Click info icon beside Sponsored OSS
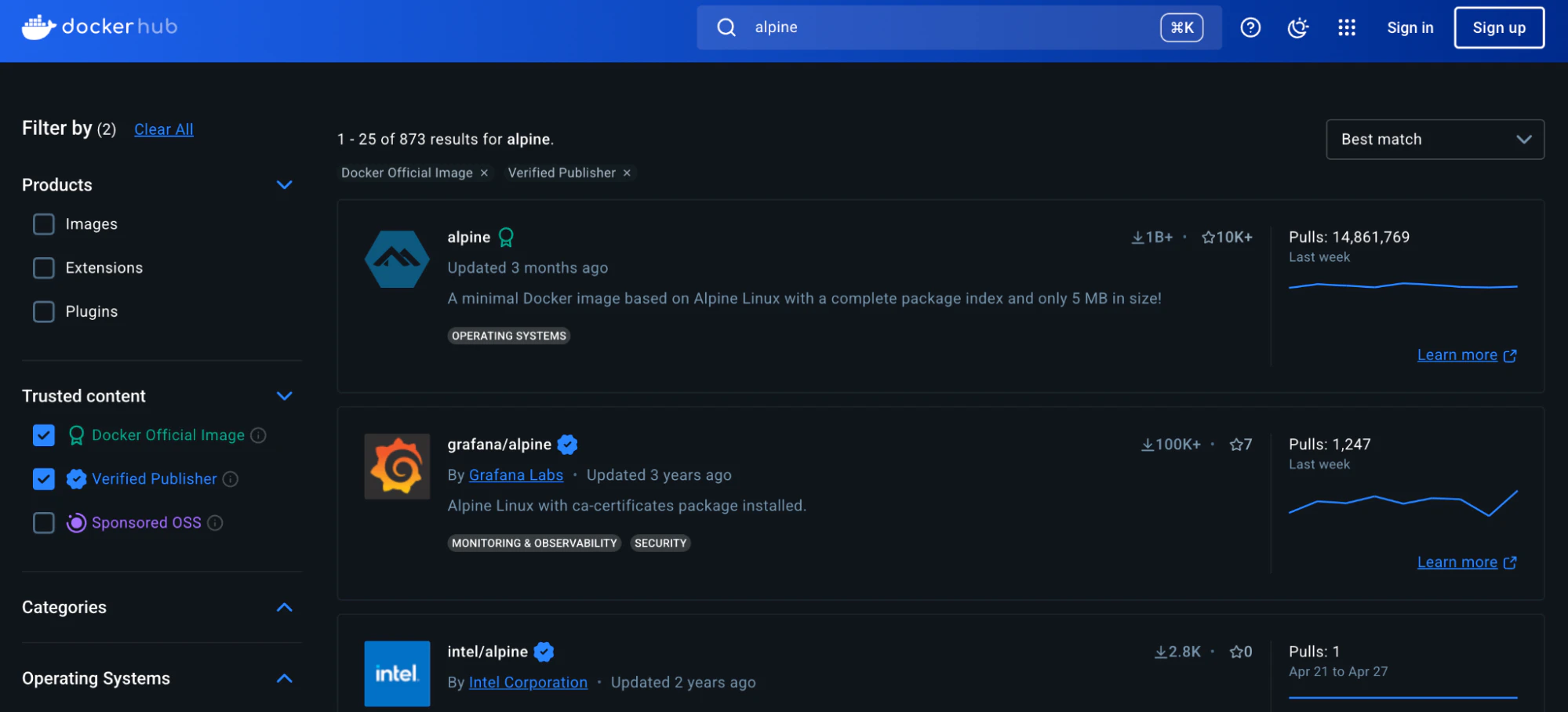 pos(215,523)
